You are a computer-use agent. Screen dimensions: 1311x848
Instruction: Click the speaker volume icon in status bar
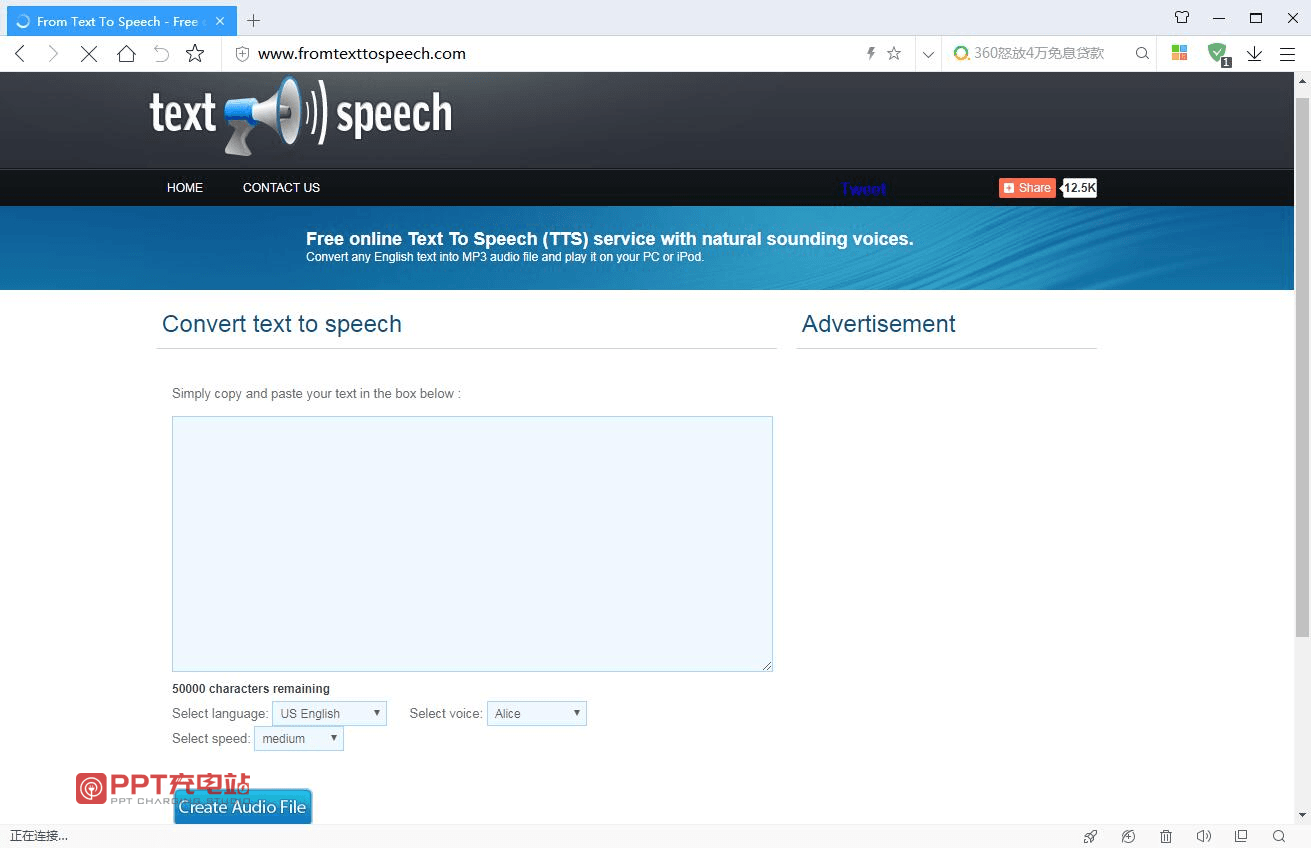(1203, 836)
